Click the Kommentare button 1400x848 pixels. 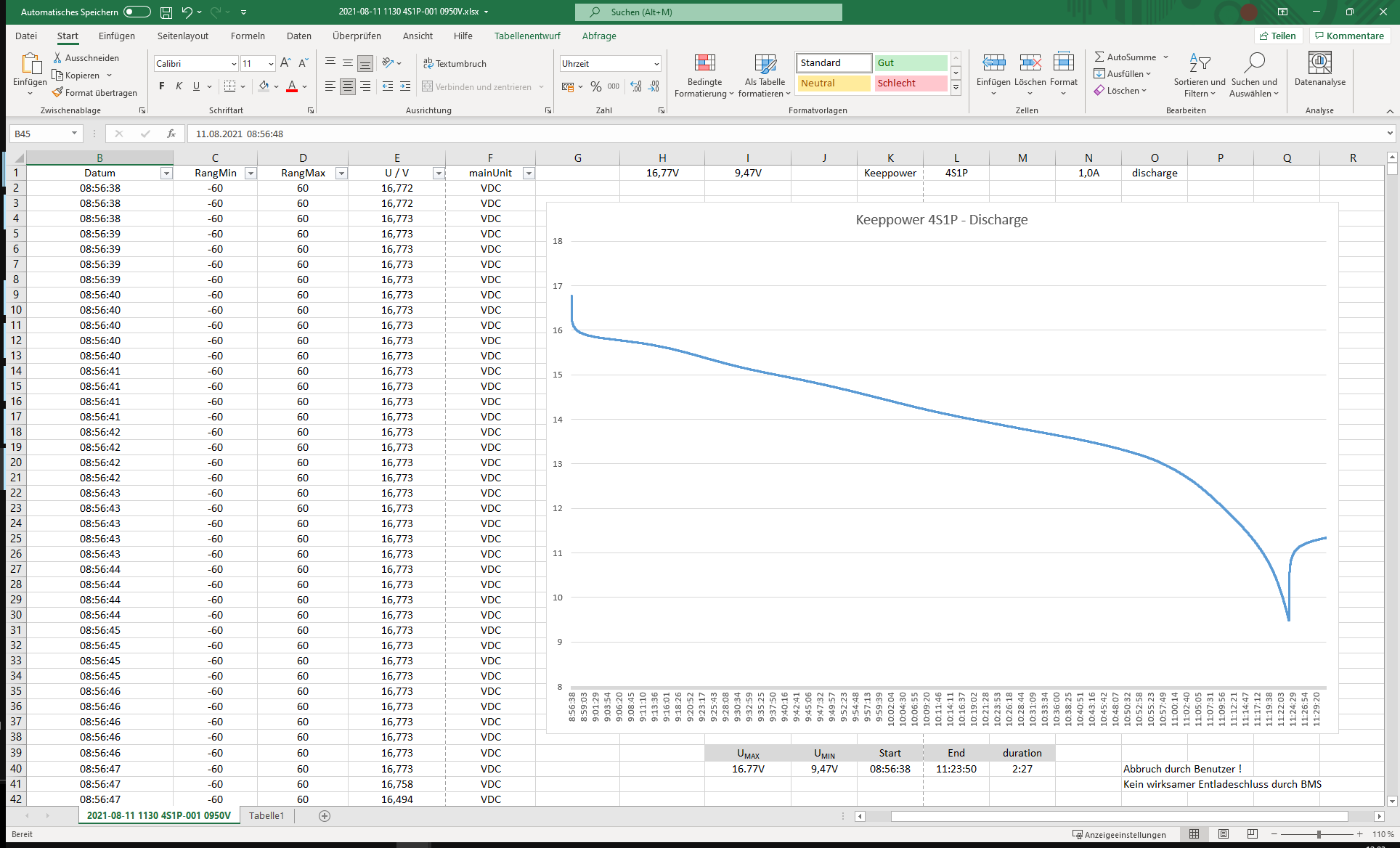pos(1349,36)
